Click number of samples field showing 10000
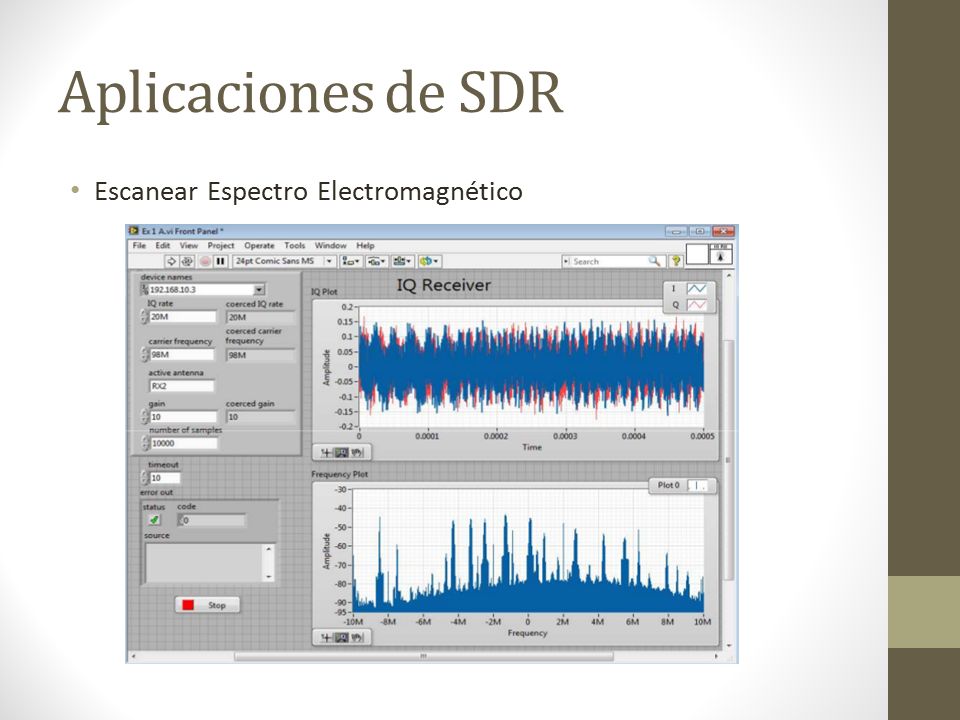Viewport: 960px width, 720px height. tap(184, 443)
